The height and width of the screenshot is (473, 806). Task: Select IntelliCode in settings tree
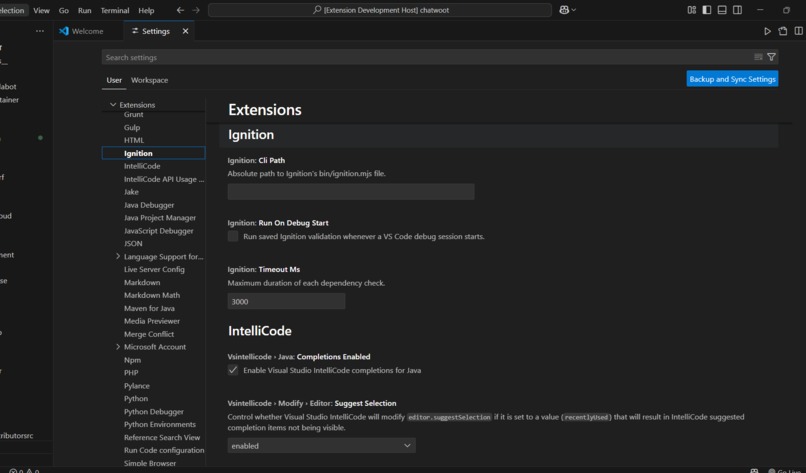tap(142, 166)
